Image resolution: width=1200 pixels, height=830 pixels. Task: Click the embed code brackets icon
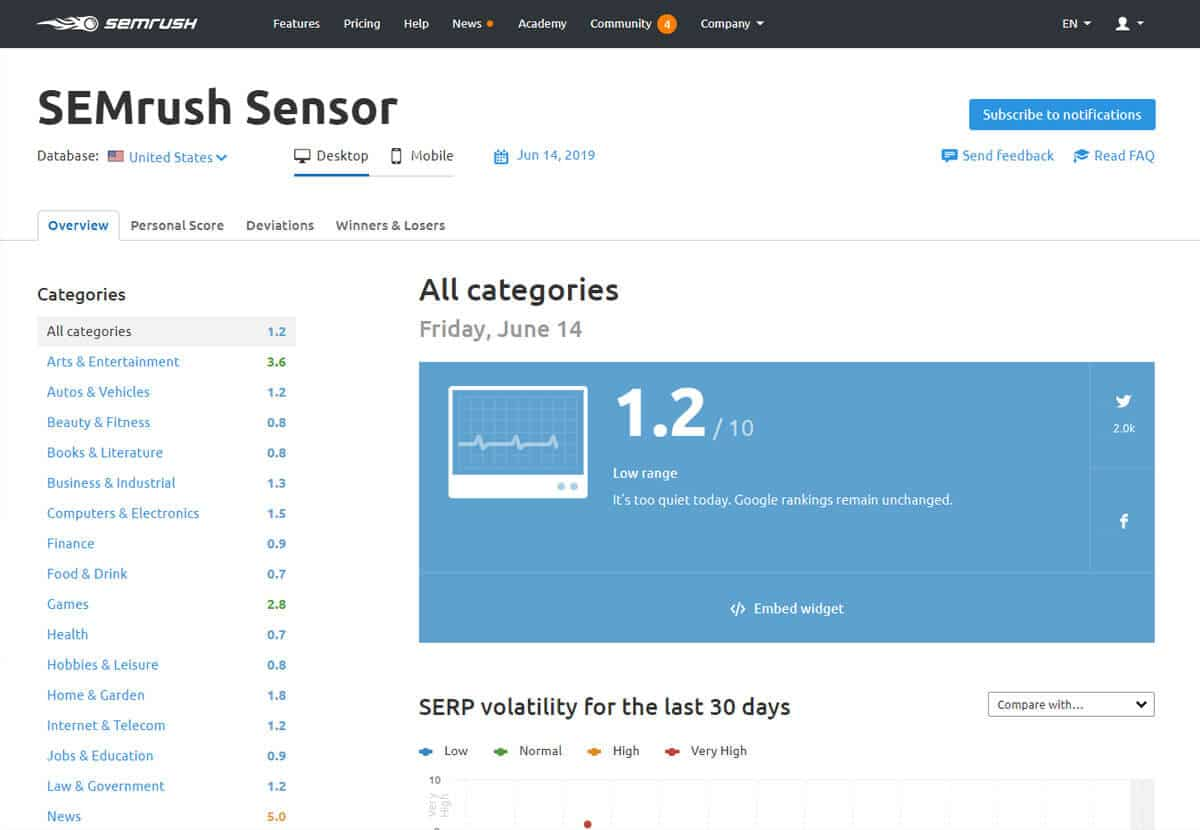pyautogui.click(x=738, y=608)
